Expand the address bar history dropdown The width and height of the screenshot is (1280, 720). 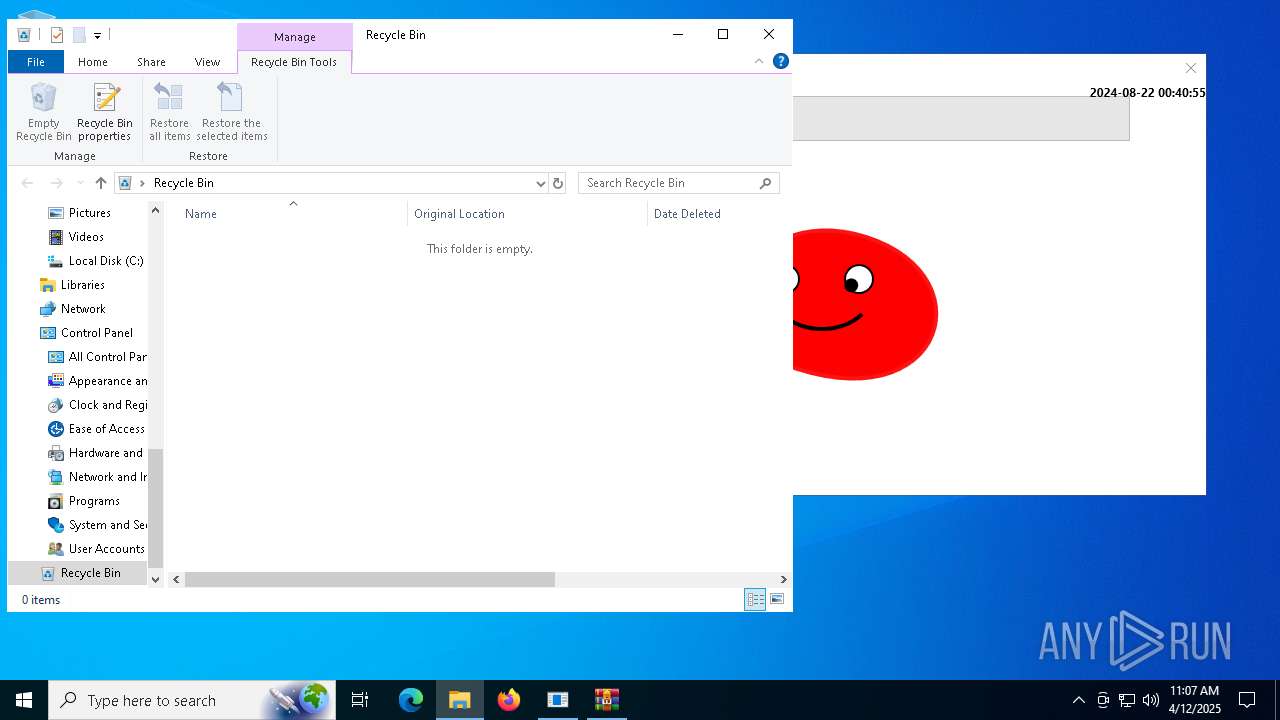click(540, 183)
